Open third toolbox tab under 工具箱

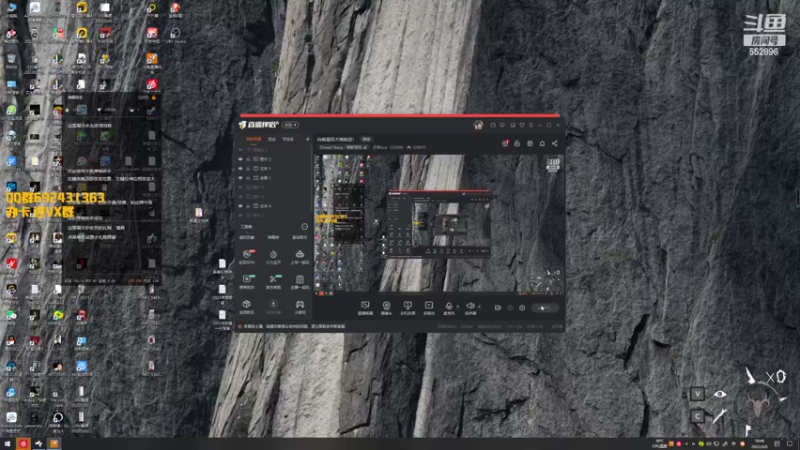(299, 237)
